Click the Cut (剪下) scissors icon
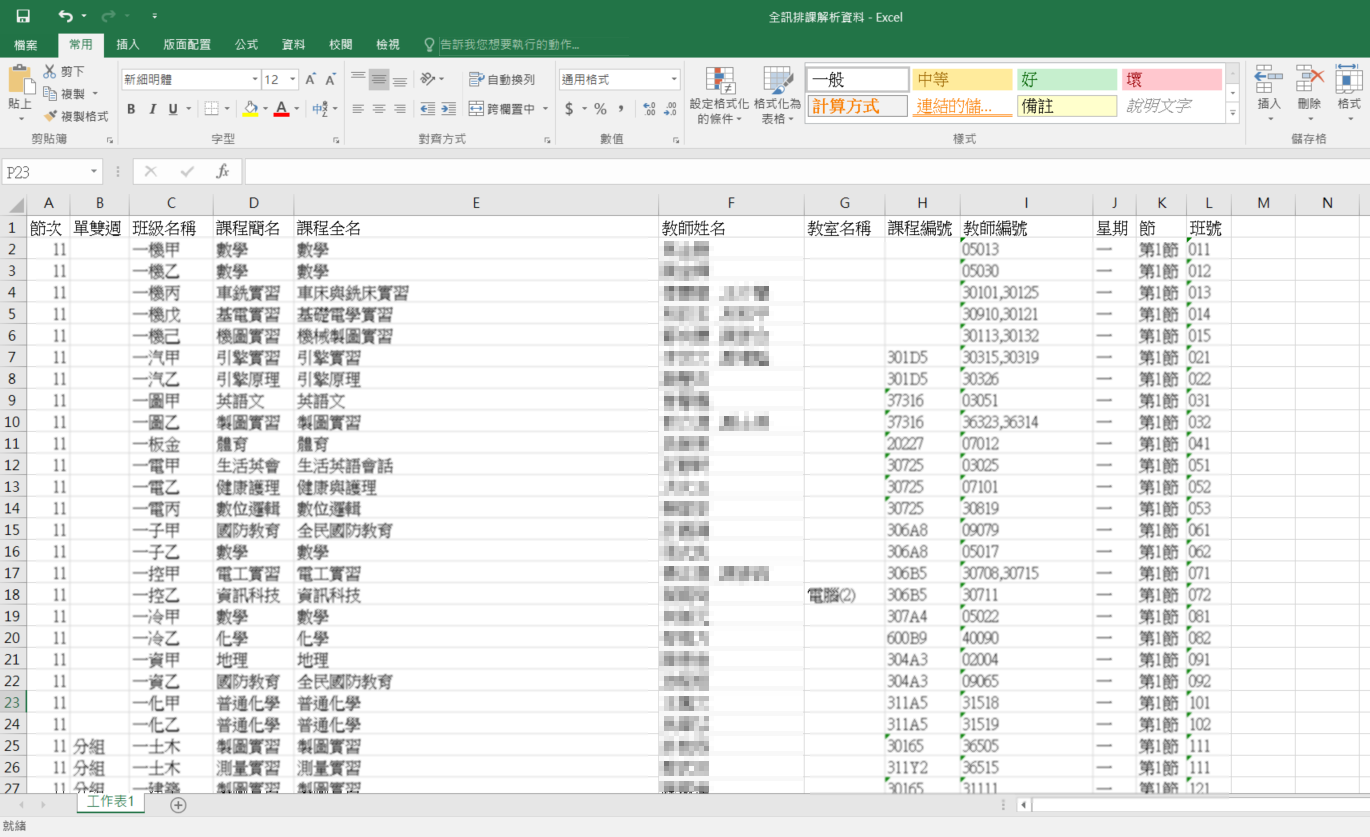Viewport: 1370px width, 837px height. tap(50, 72)
